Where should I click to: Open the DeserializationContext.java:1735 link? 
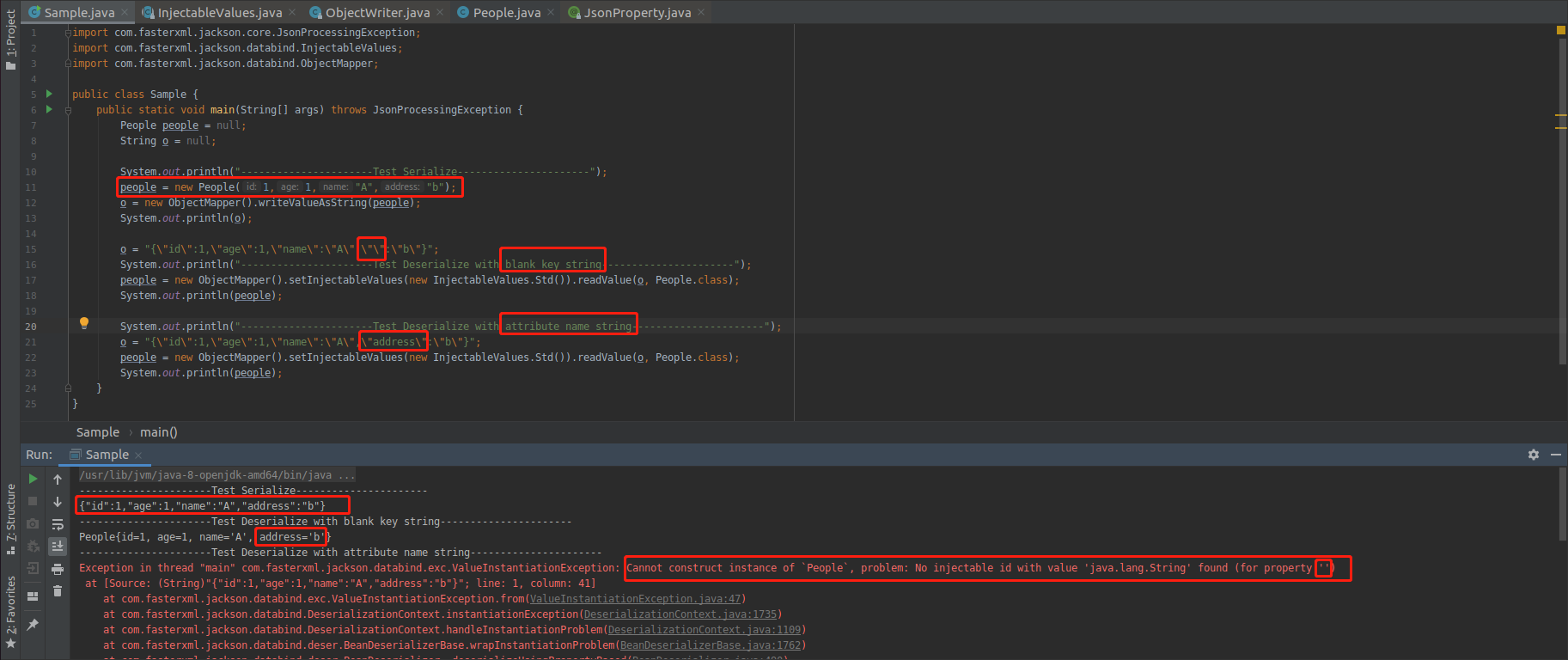click(x=680, y=614)
